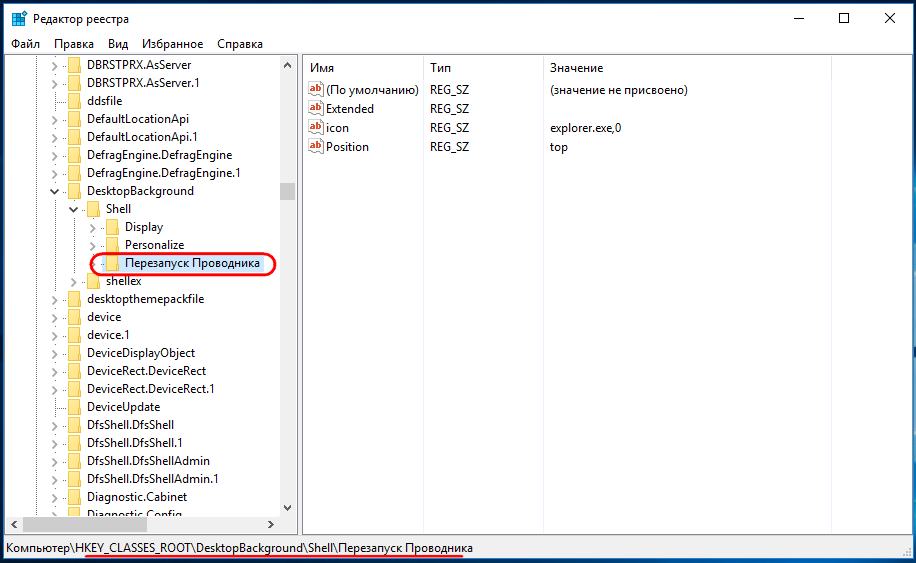Click the folder icon of shellex
This screenshot has width=916, height=563.
pyautogui.click(x=93, y=281)
